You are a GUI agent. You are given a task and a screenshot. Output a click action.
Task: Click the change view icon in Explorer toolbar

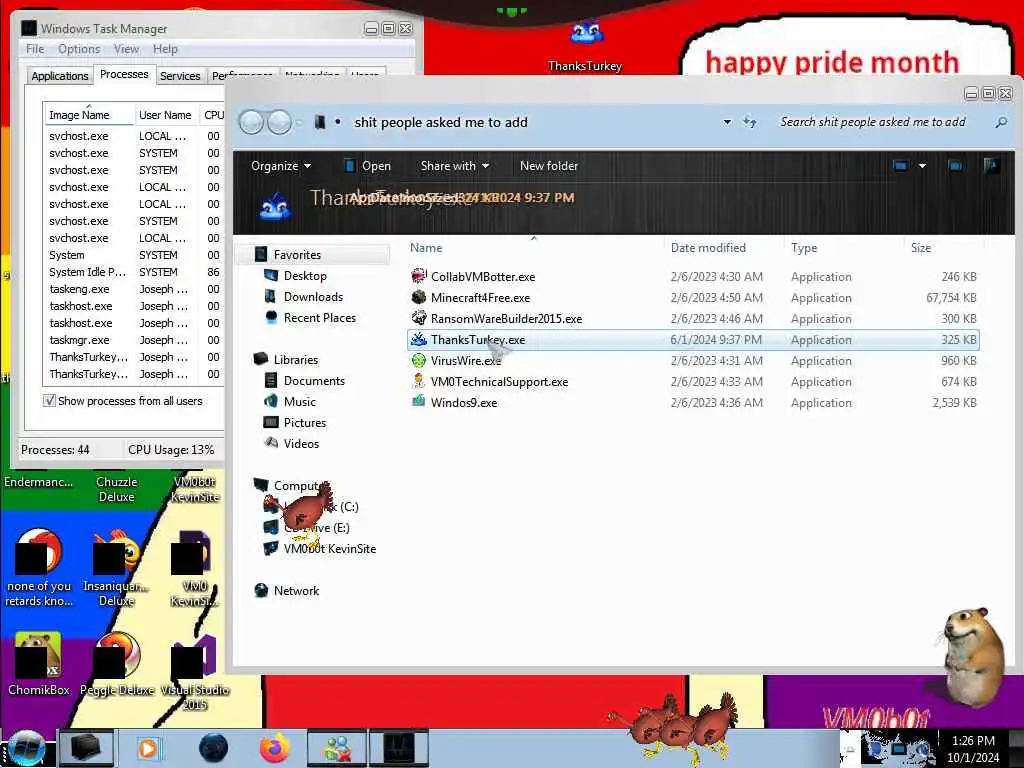[900, 166]
